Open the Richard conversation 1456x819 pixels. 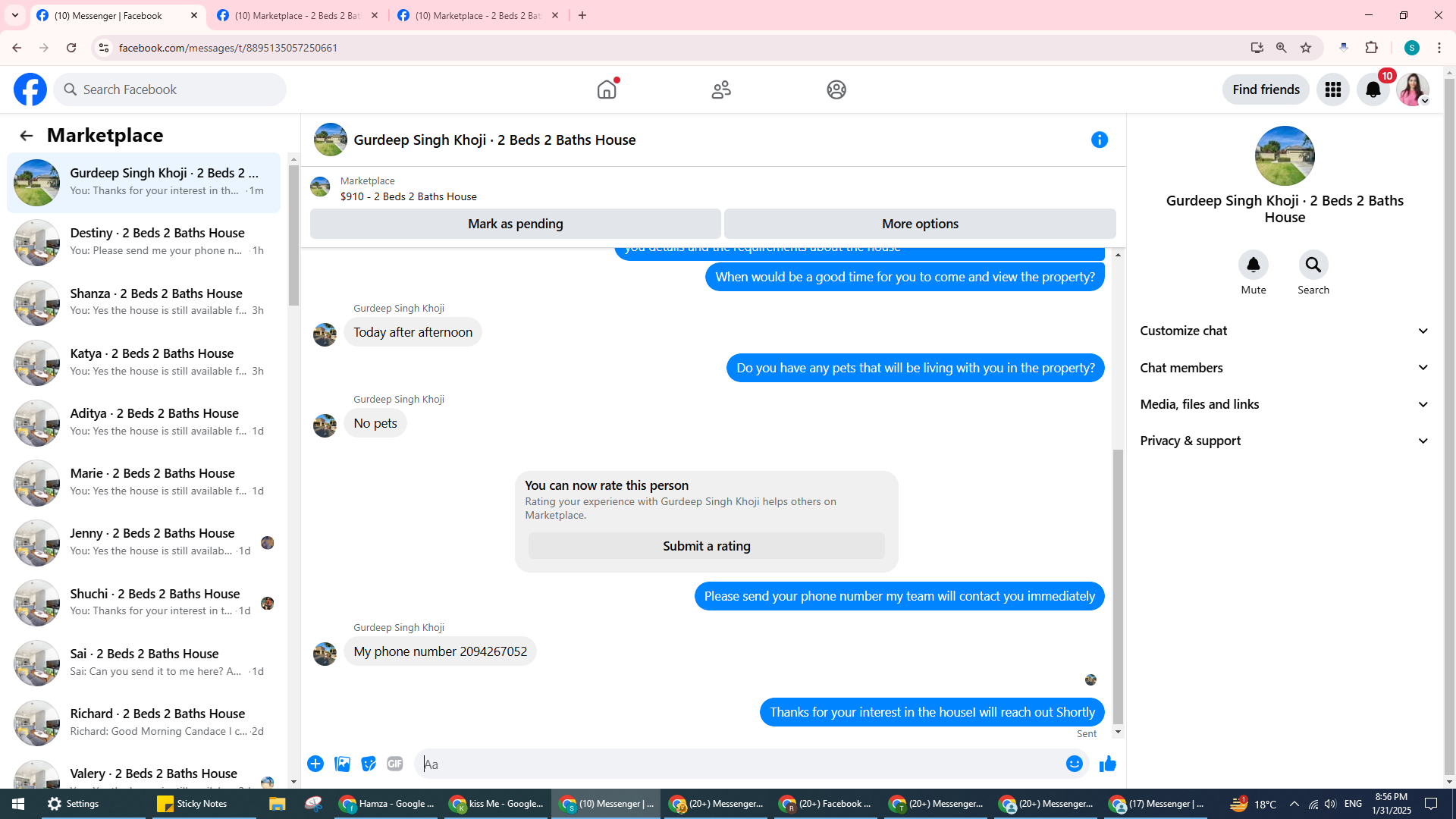(144, 723)
